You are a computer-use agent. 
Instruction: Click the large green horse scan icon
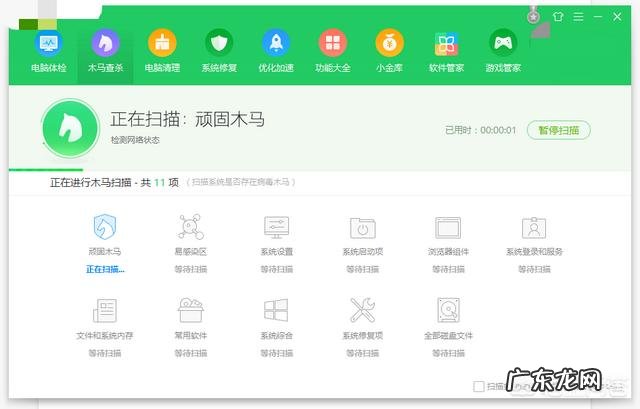(71, 128)
